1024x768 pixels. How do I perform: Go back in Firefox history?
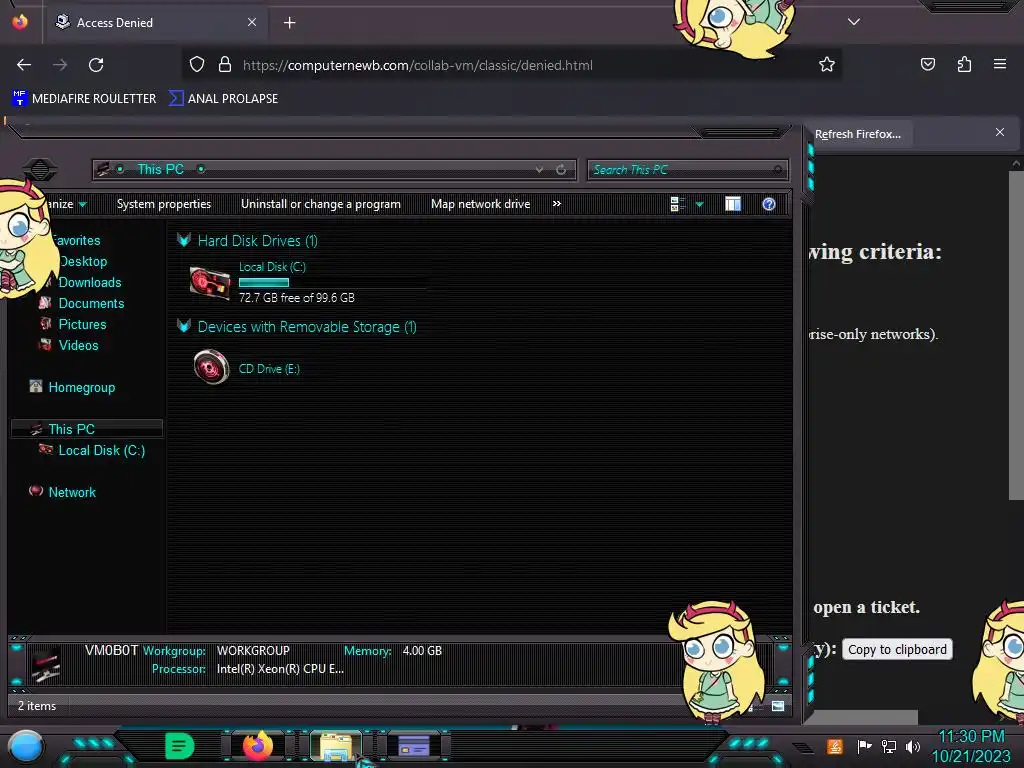click(24, 65)
